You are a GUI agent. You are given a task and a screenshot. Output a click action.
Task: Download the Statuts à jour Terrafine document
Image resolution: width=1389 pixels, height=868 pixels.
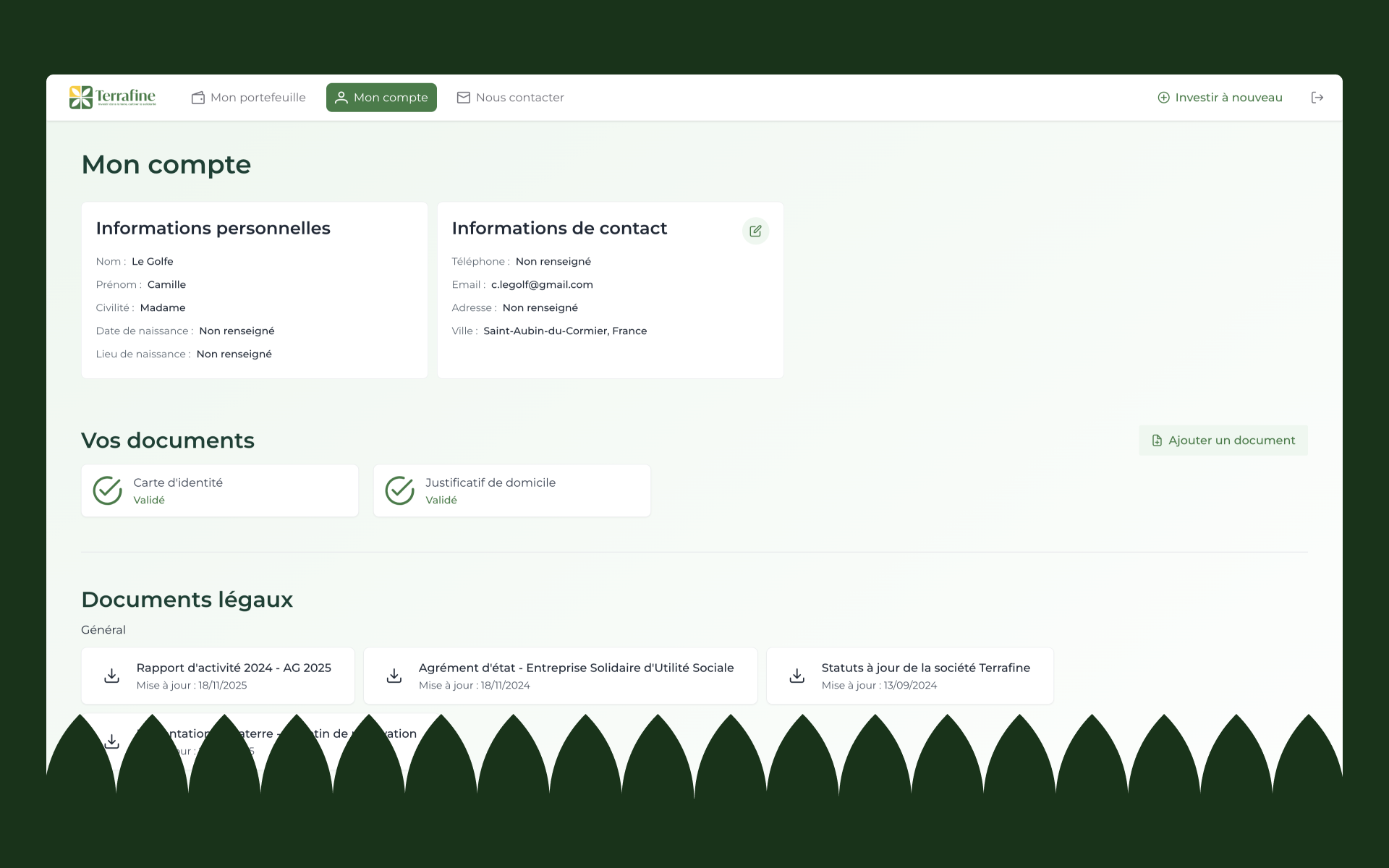pos(925,668)
